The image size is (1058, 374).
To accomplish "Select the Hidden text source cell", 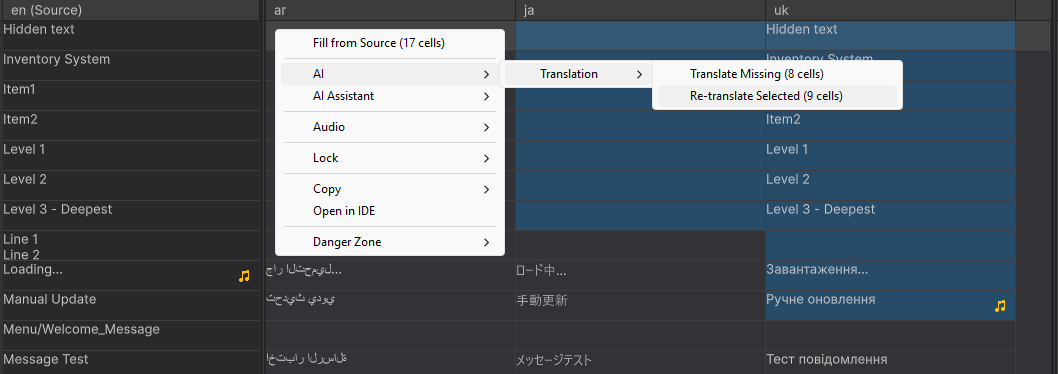I will point(130,35).
